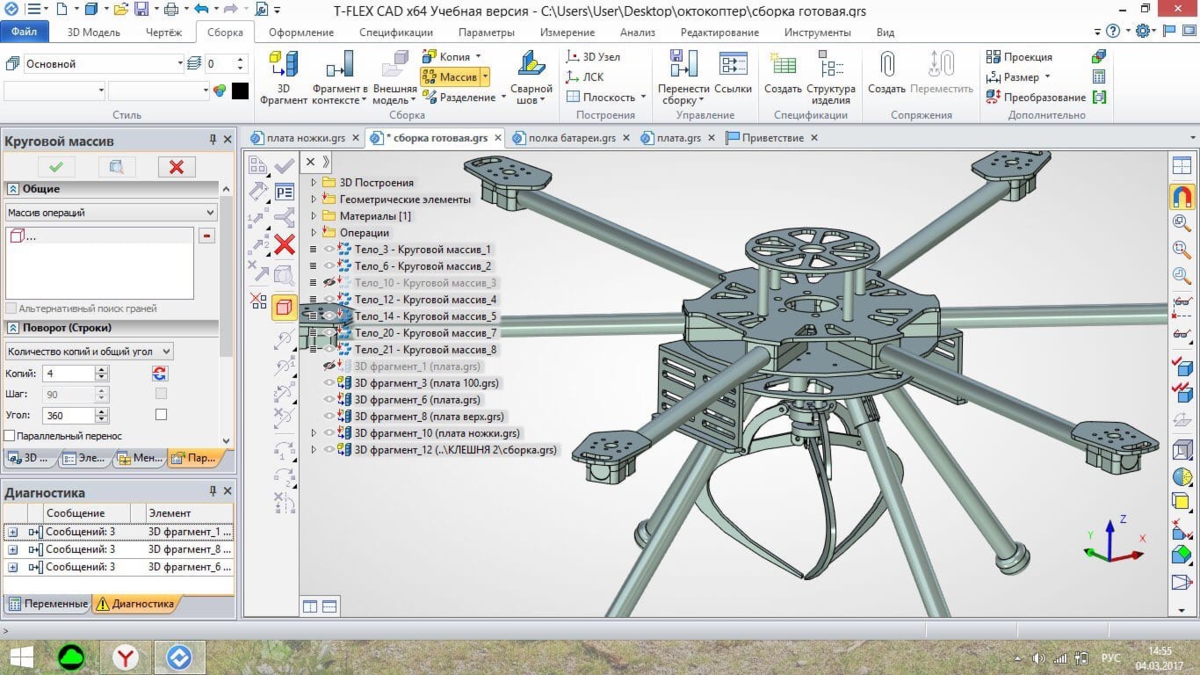This screenshot has width=1200, height=675.
Task: Switch to полка батареи.grs document tab
Action: coord(572,138)
